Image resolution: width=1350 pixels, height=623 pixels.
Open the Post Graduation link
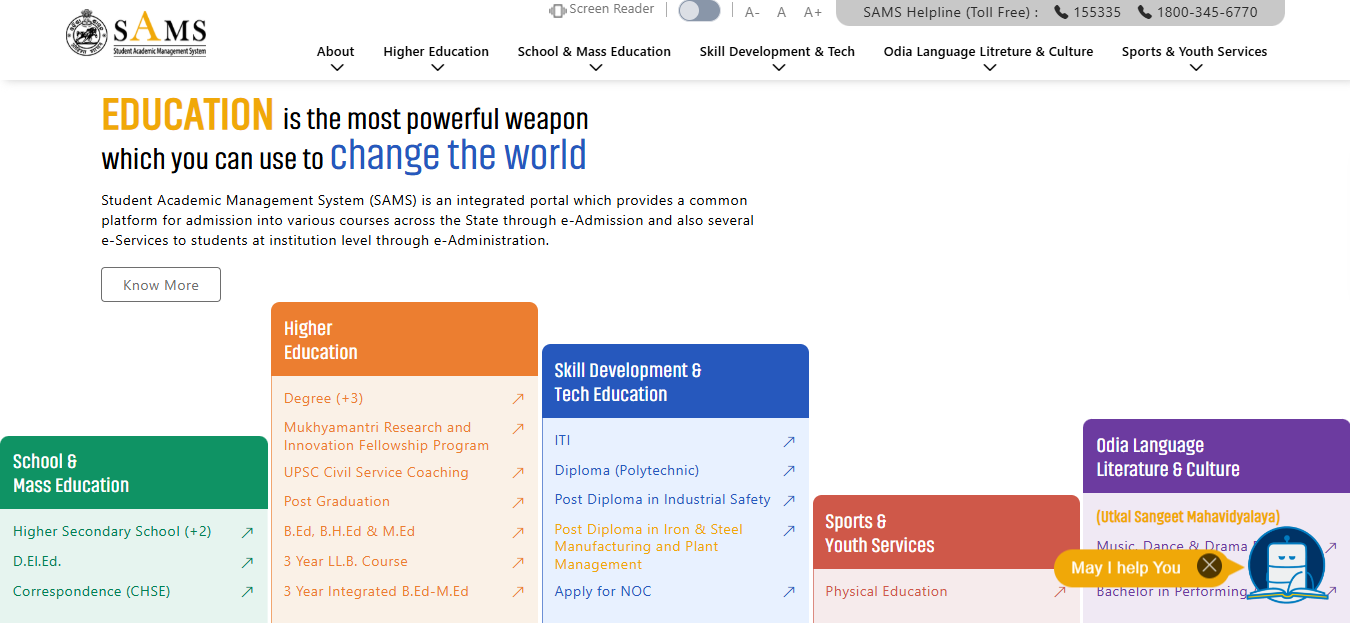(x=337, y=501)
